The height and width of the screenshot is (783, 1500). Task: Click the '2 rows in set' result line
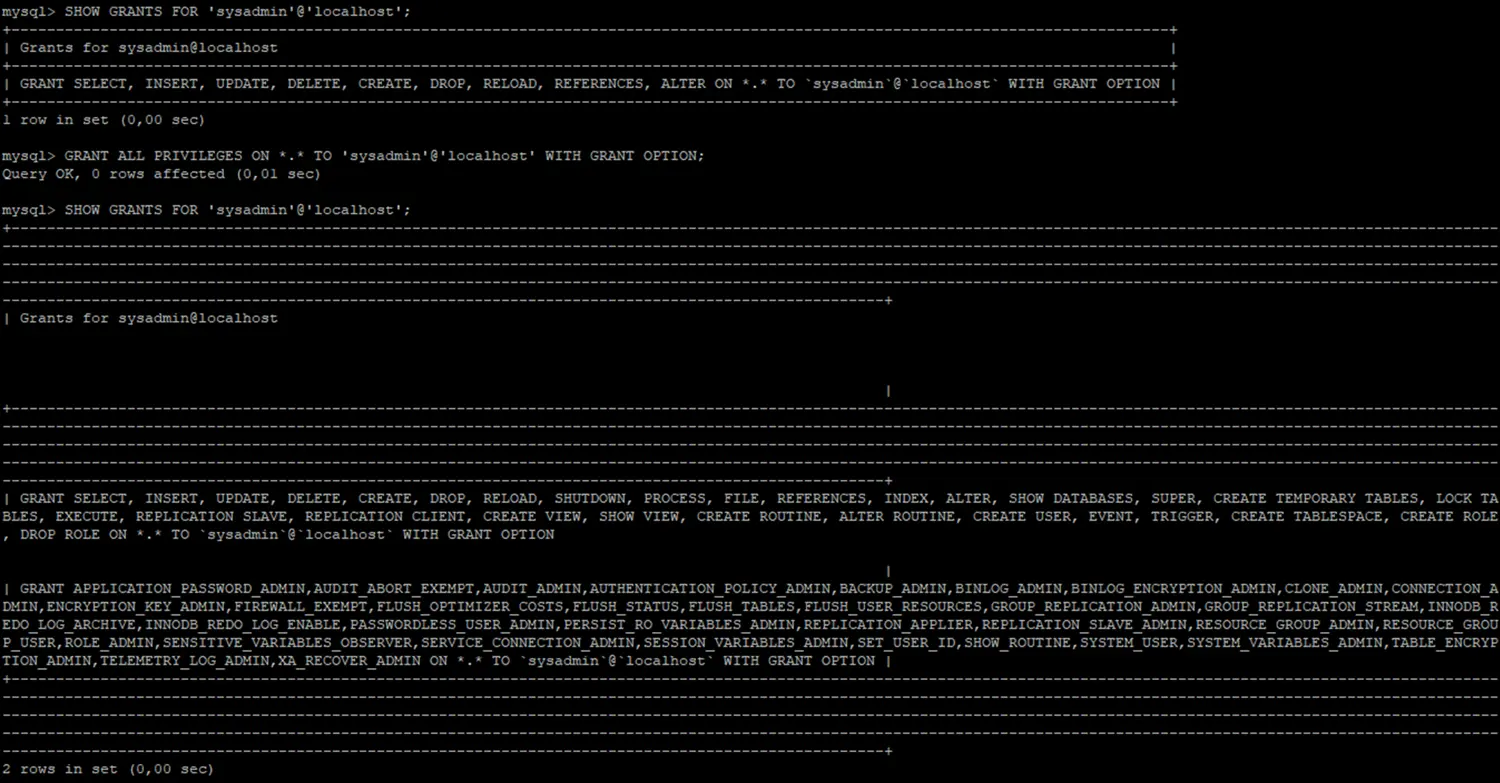coord(107,769)
